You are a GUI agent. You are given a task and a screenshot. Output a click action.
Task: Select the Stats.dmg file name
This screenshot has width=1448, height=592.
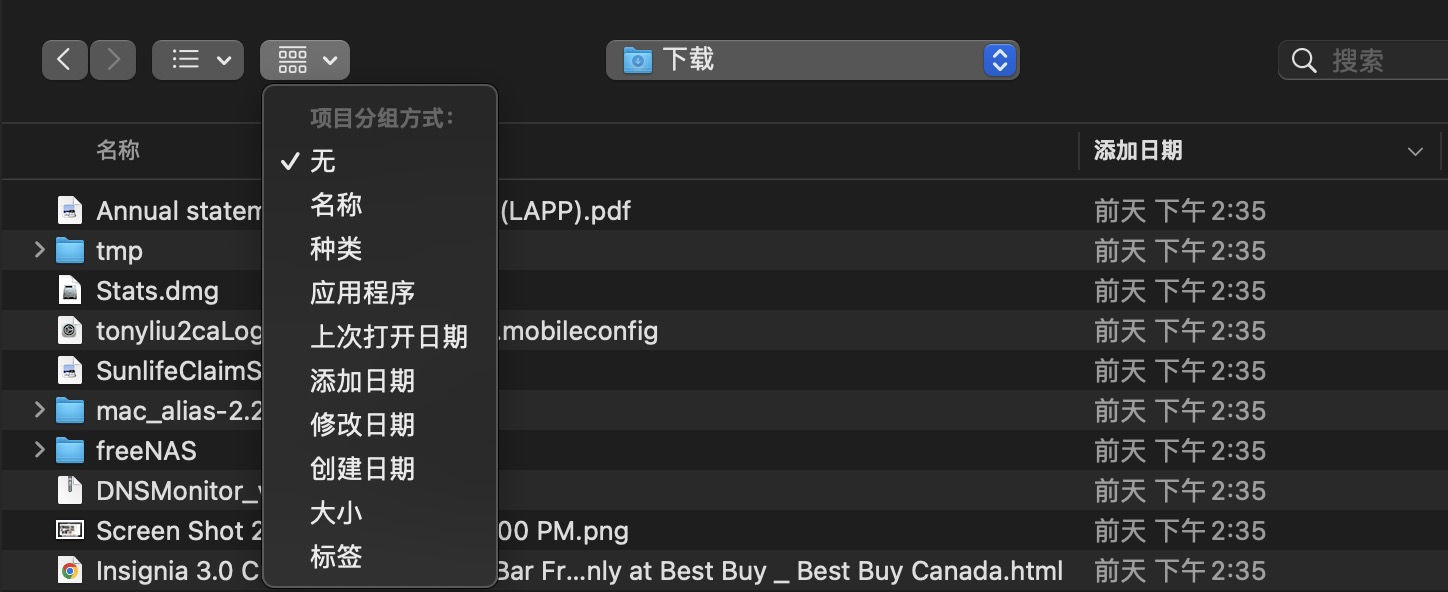coord(157,291)
